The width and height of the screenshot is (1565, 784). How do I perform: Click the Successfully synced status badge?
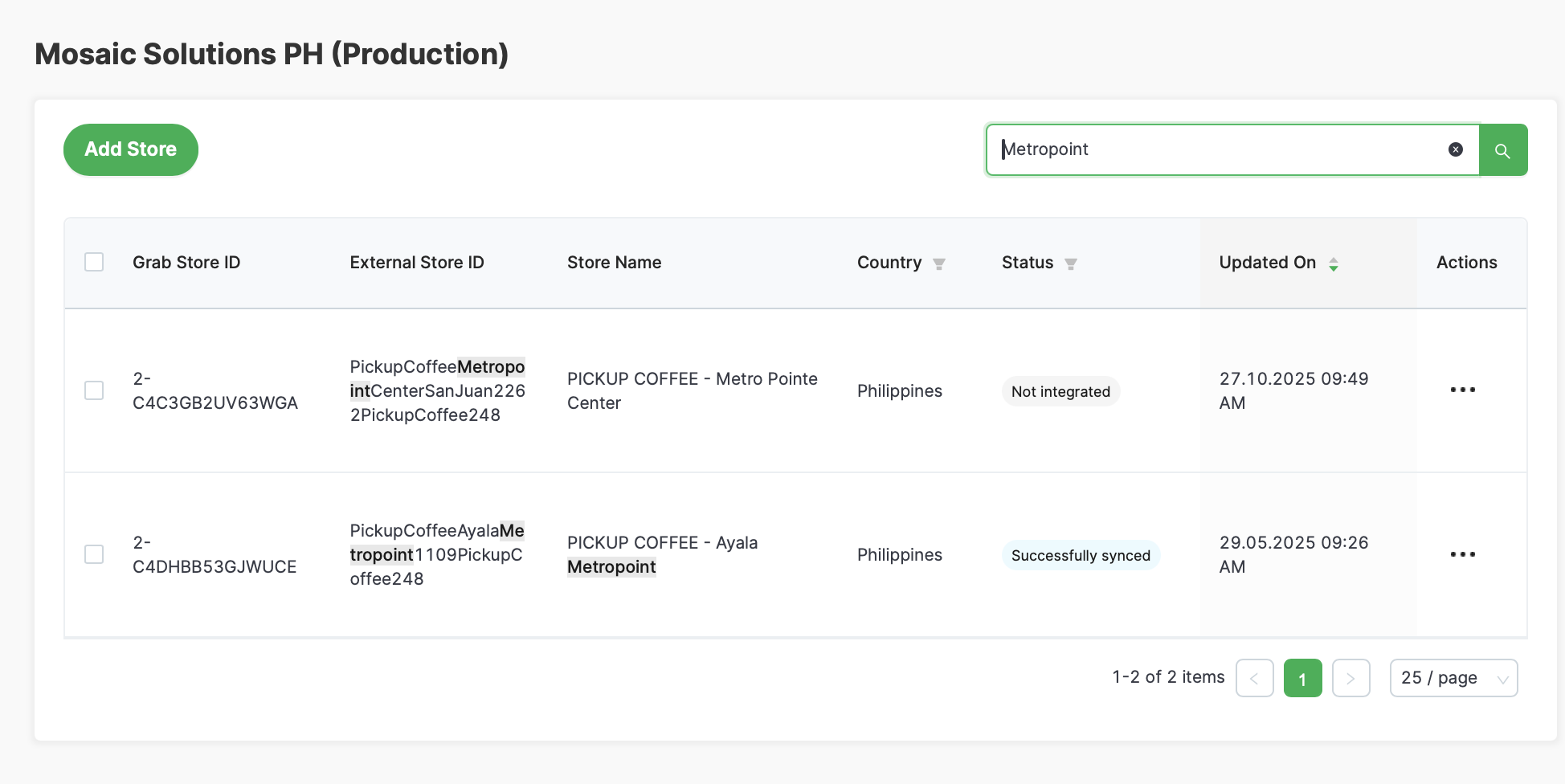point(1080,555)
